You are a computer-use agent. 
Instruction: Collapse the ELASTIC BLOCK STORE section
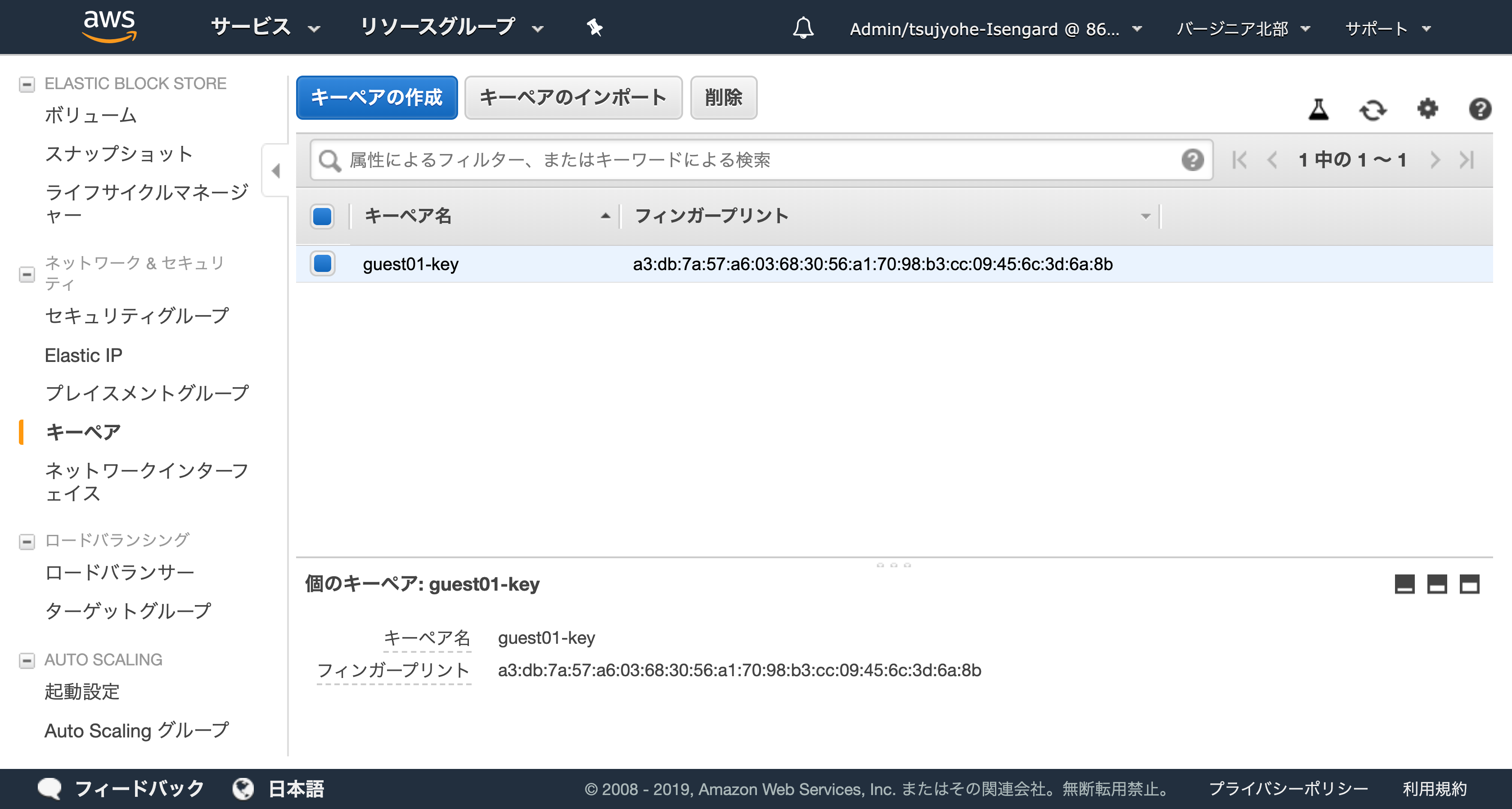tap(27, 85)
